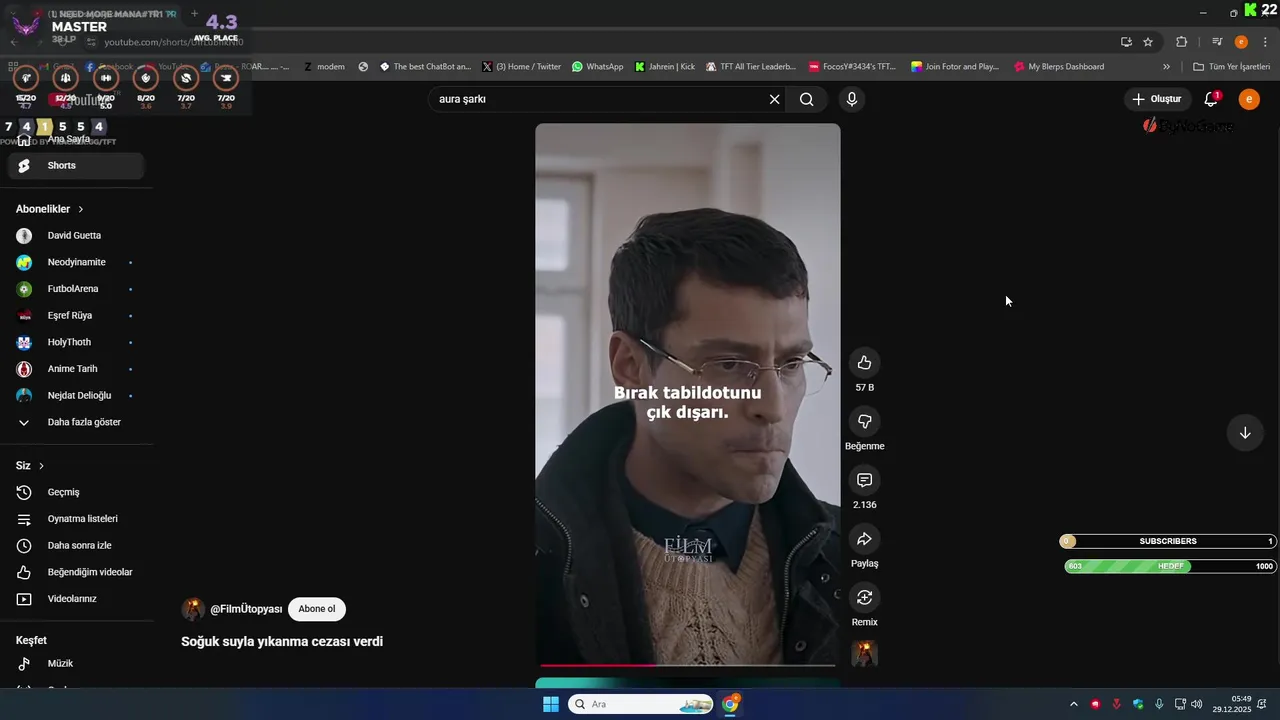Viewport: 1280px width, 720px height.
Task: Open Chrome from the taskbar
Action: pyautogui.click(x=730, y=704)
